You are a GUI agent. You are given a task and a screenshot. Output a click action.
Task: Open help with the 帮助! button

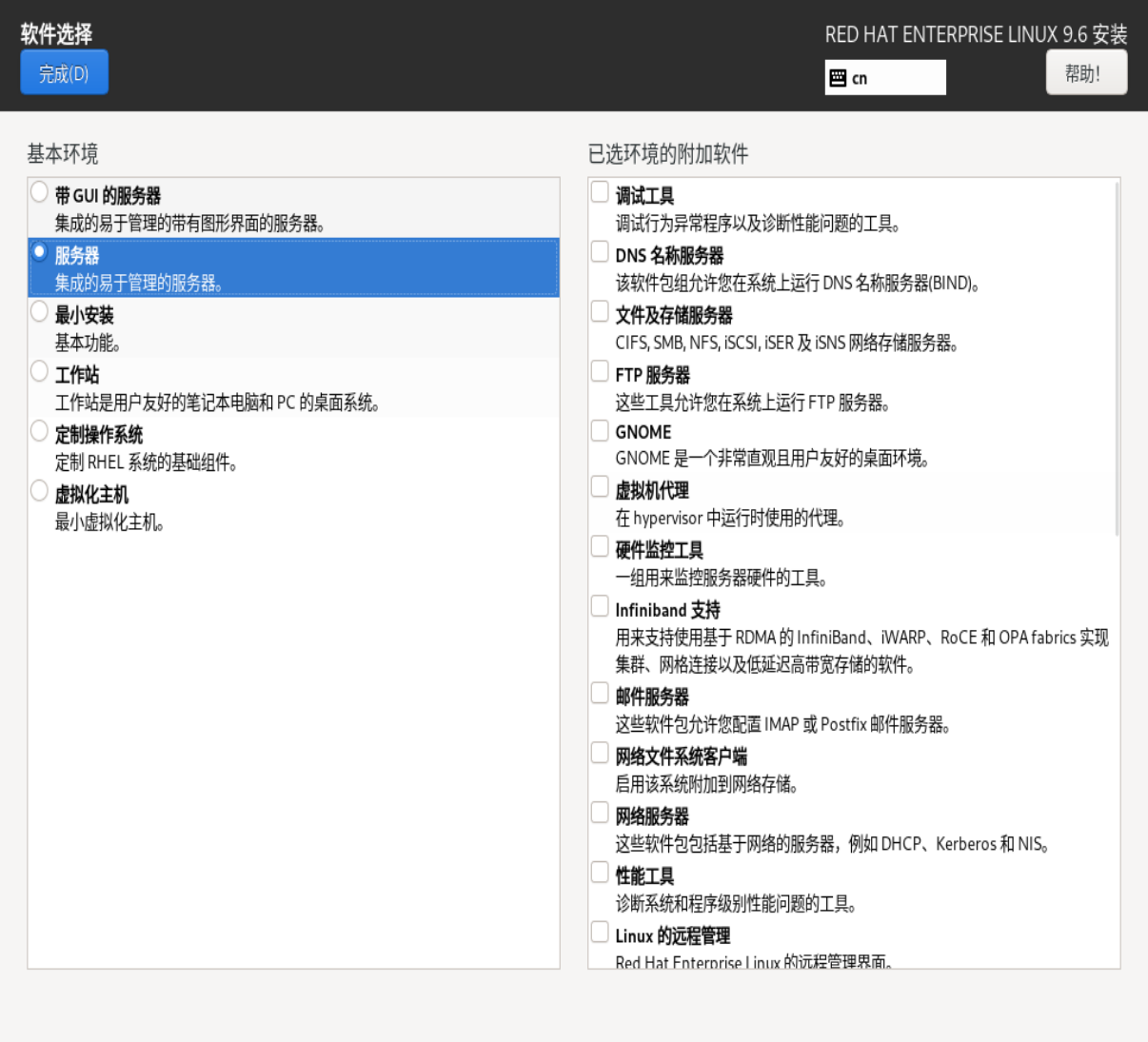(1086, 73)
